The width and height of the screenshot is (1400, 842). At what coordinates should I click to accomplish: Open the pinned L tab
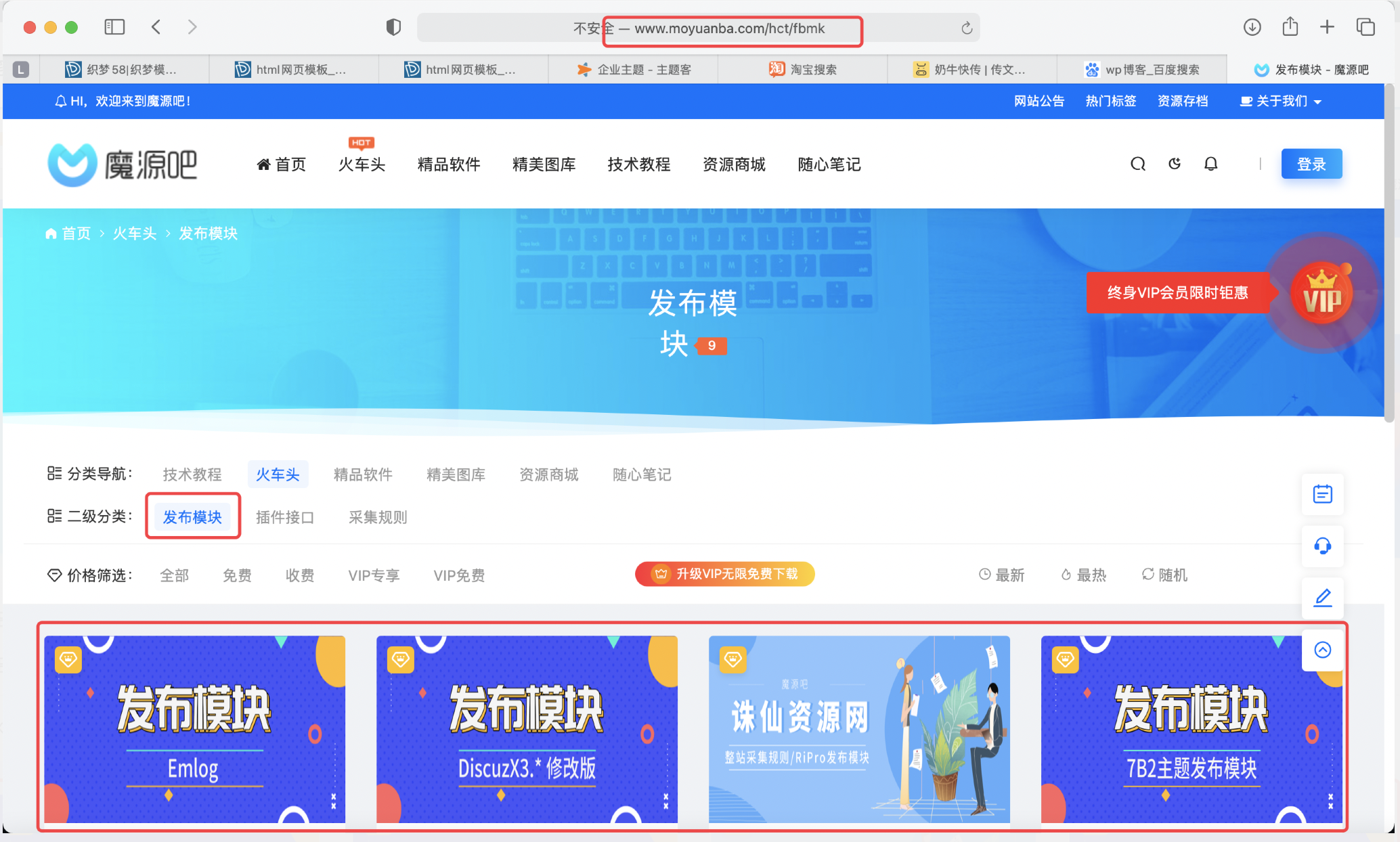click(x=21, y=69)
